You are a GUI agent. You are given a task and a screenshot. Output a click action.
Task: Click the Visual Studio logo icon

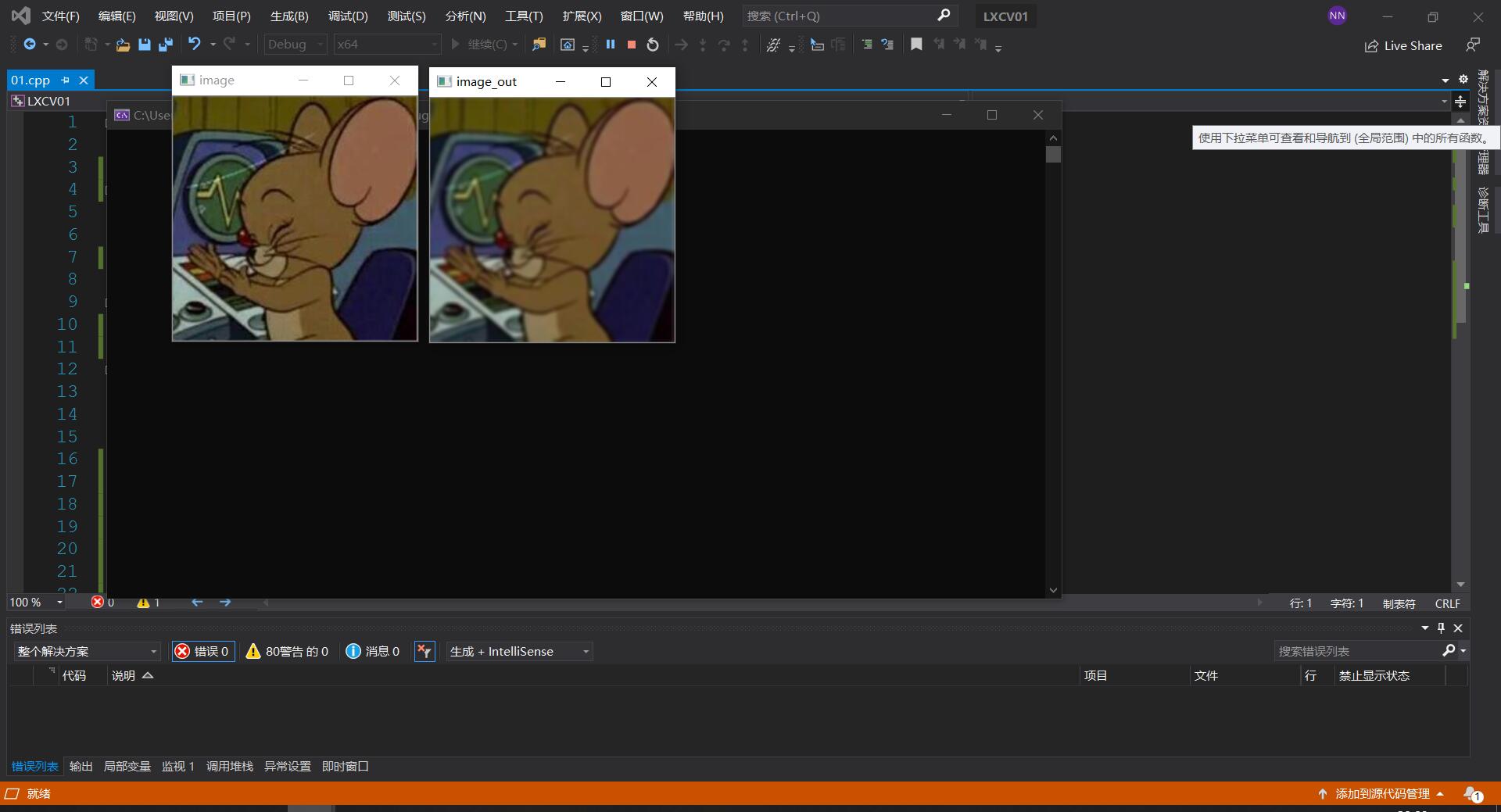point(21,16)
